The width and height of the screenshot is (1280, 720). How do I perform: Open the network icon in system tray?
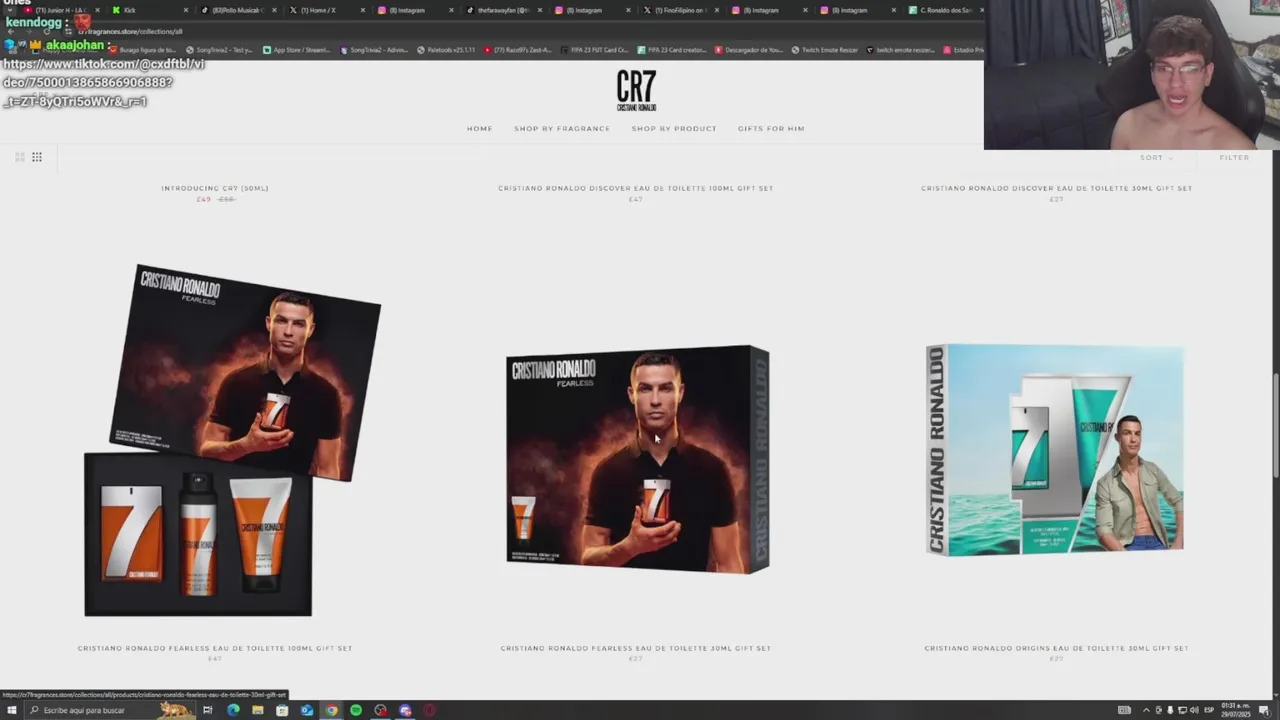1182,710
